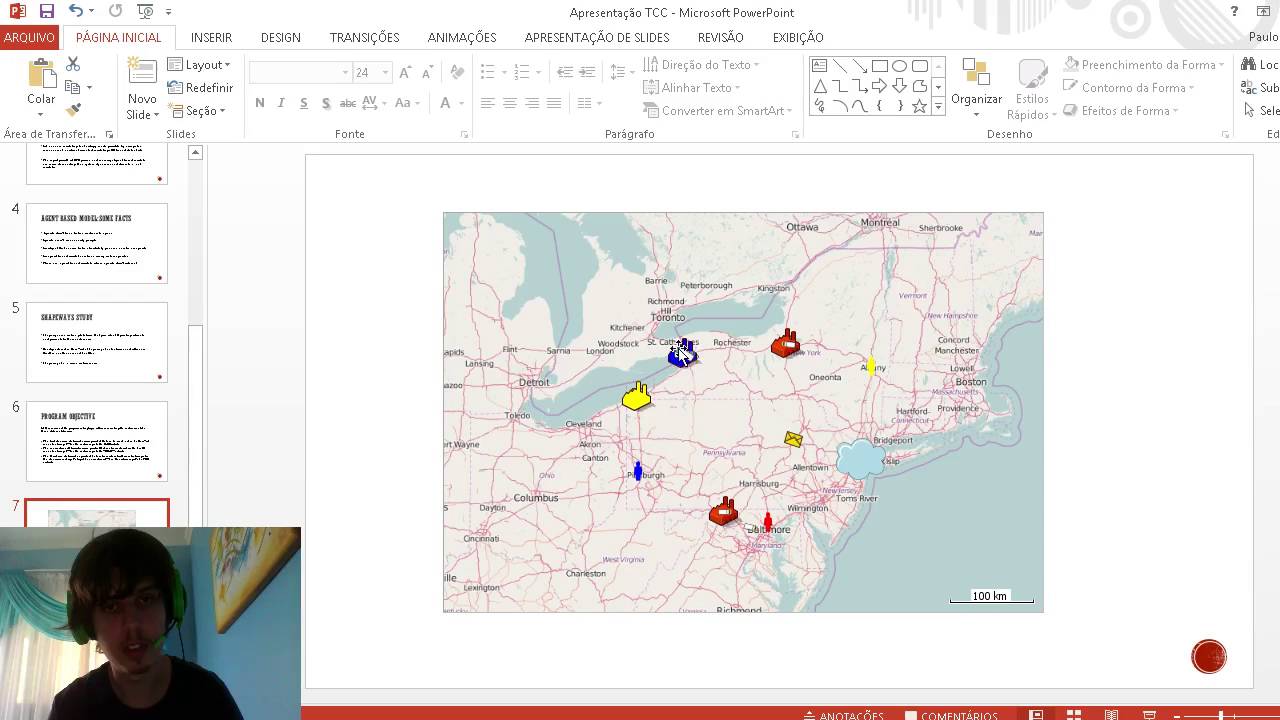
Task: Align text to the left
Action: click(x=487, y=103)
